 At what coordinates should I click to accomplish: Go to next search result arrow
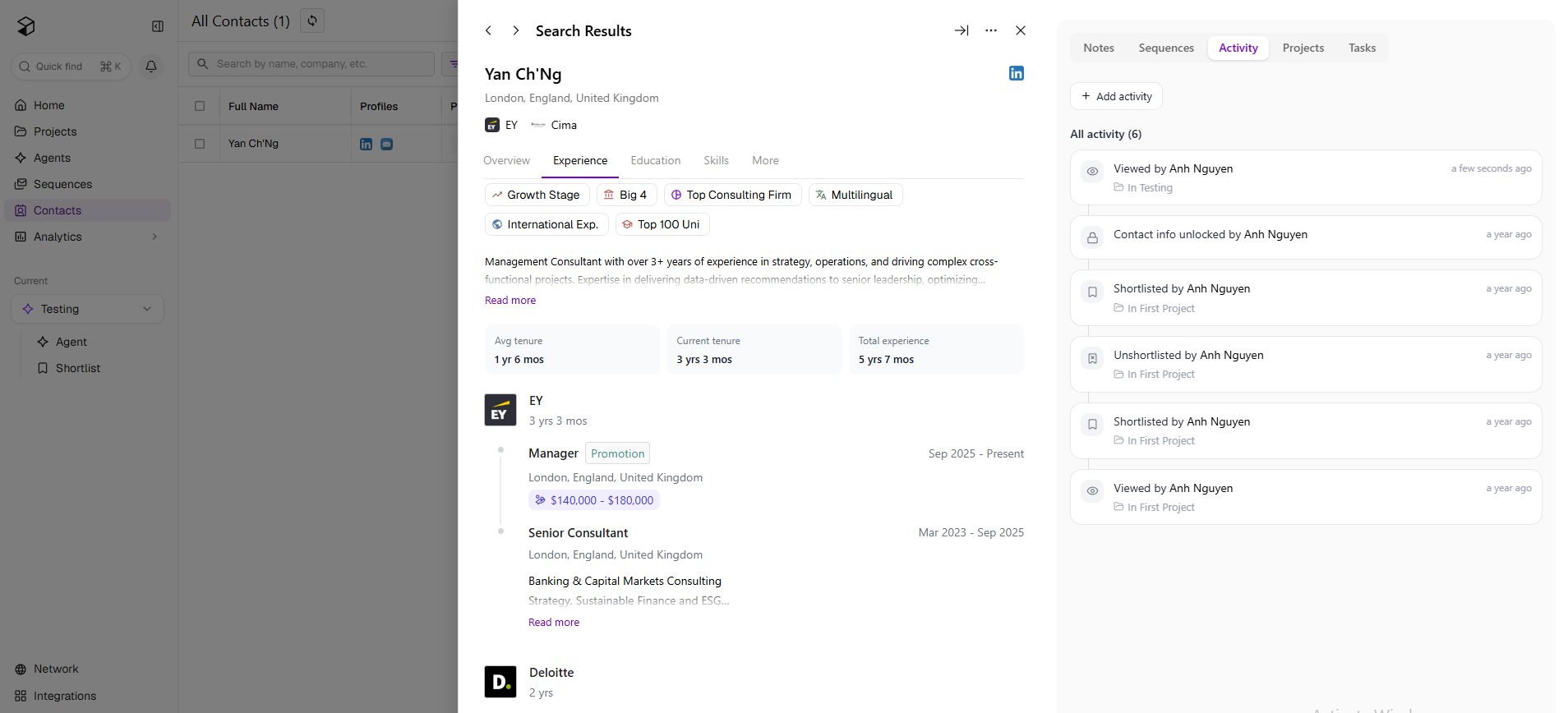(515, 30)
